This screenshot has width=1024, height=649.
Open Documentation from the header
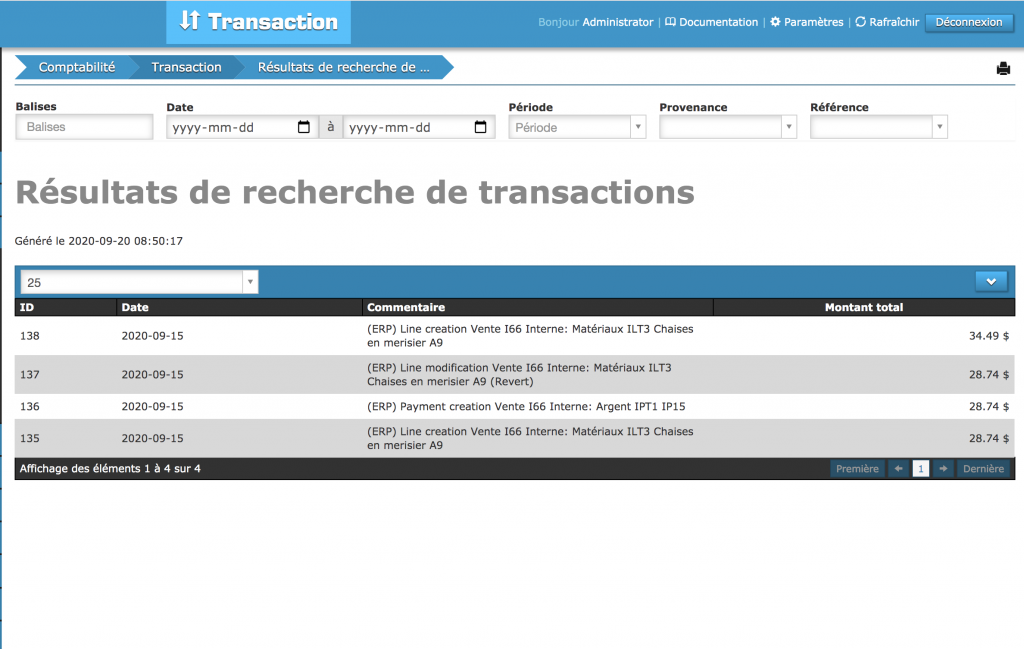click(x=711, y=22)
